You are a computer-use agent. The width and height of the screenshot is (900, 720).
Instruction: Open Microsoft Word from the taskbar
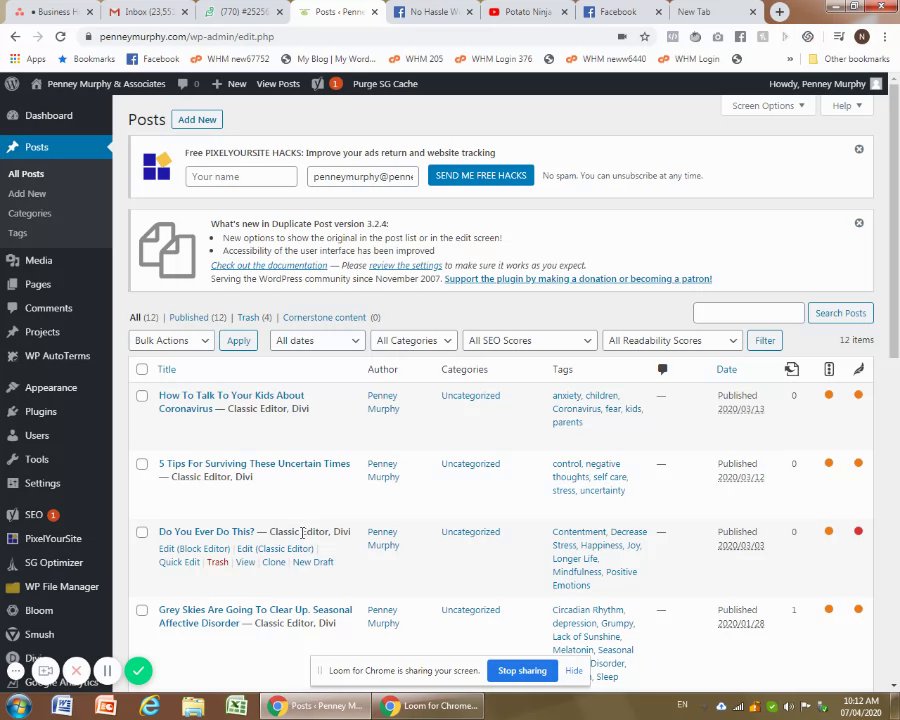(x=61, y=705)
